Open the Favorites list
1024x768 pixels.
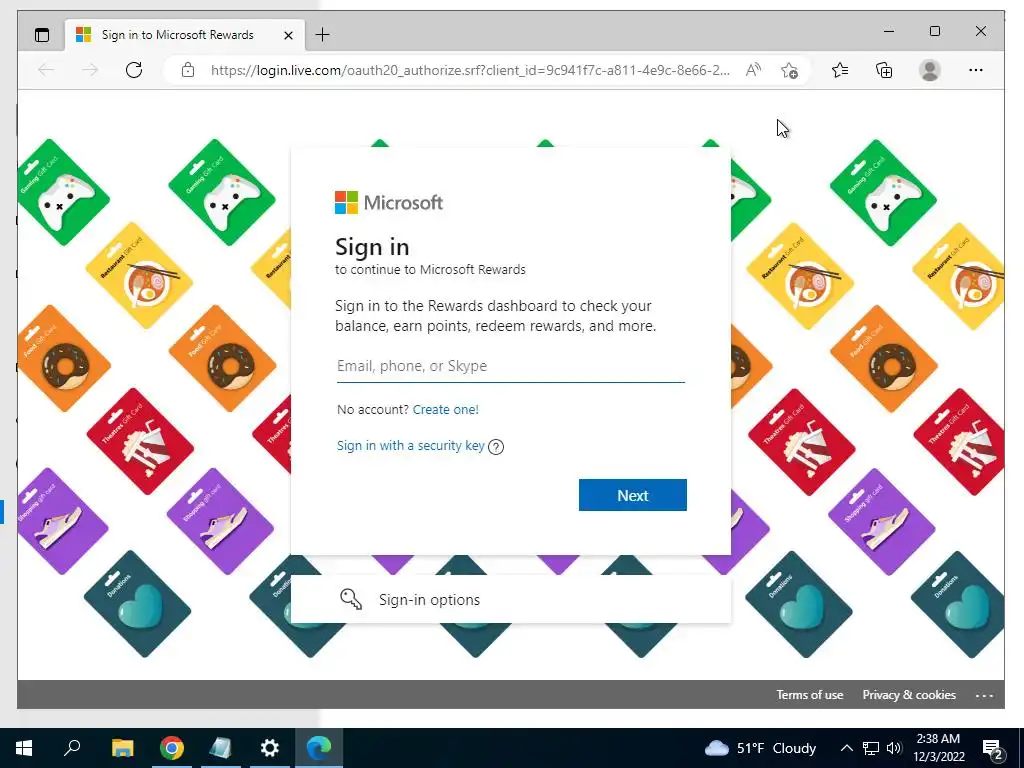[x=840, y=70]
